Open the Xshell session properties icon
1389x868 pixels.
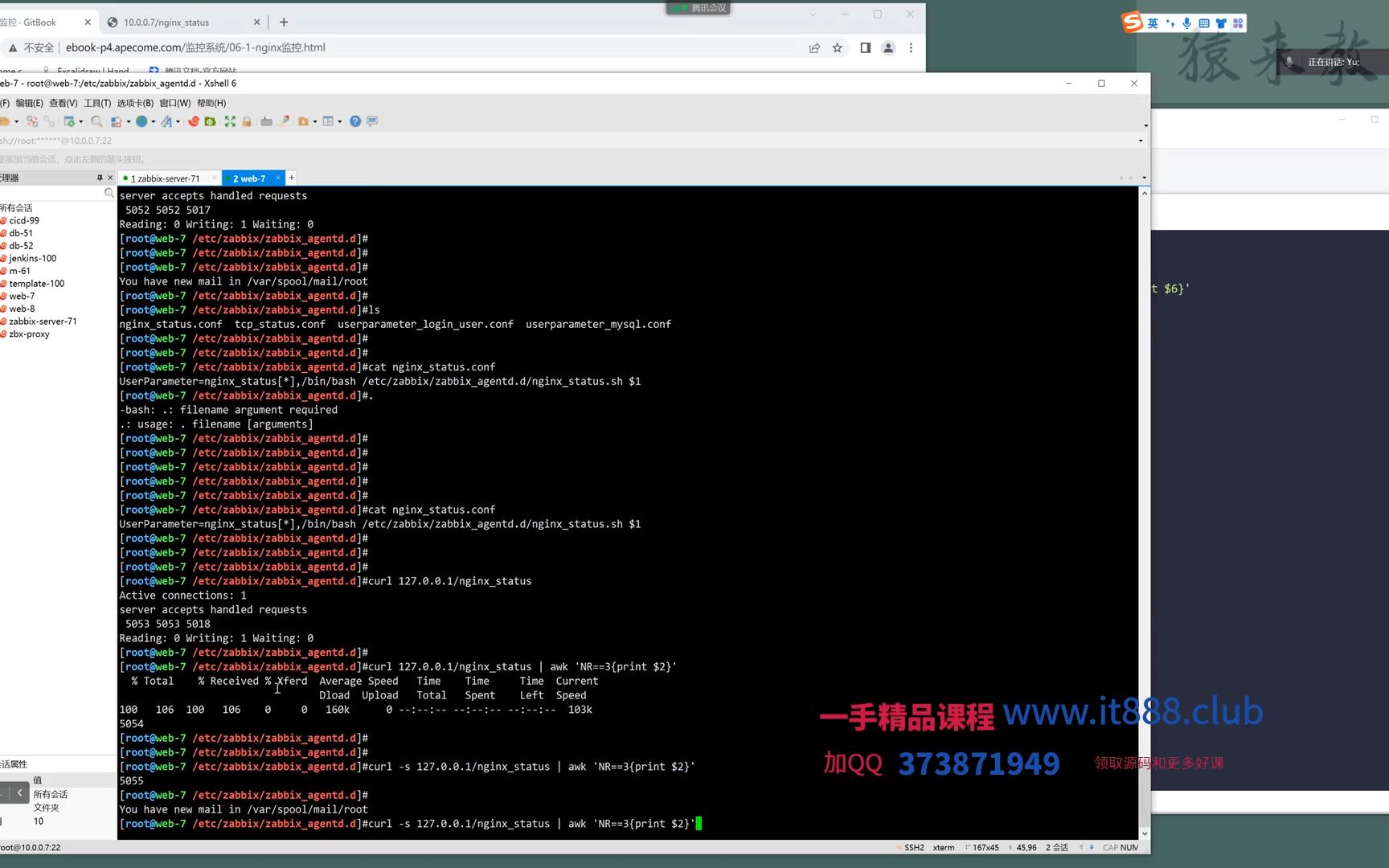[x=69, y=121]
